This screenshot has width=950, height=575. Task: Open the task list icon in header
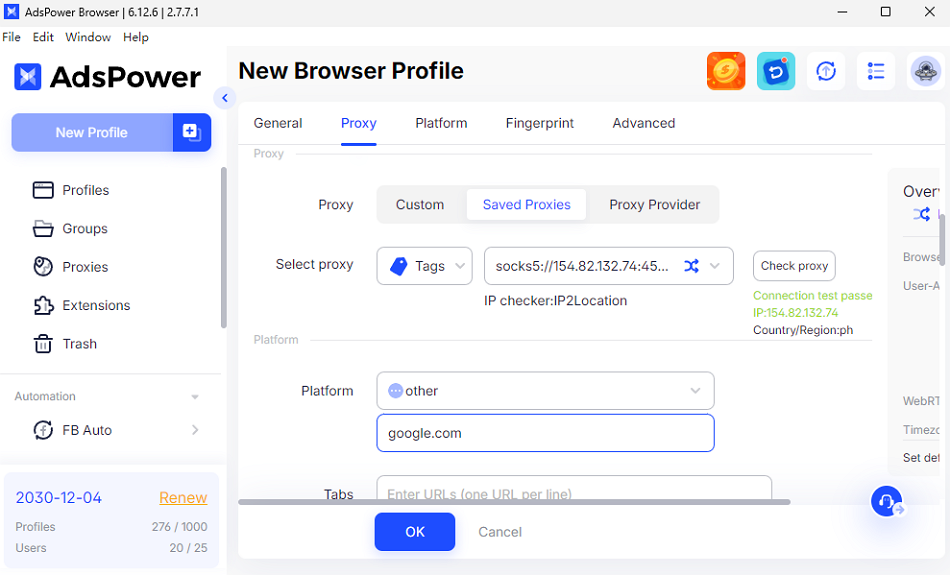pos(875,71)
